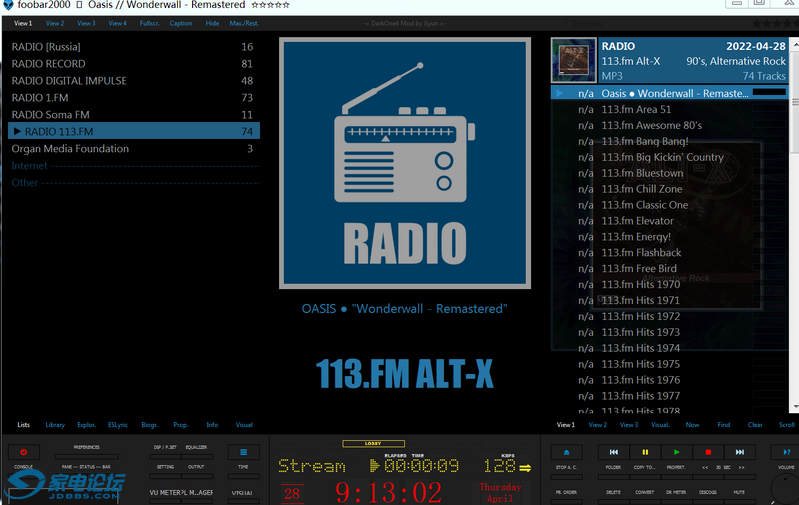Click Max./Rest. in the top bar
Image resolution: width=799 pixels, height=505 pixels.
coord(244,23)
